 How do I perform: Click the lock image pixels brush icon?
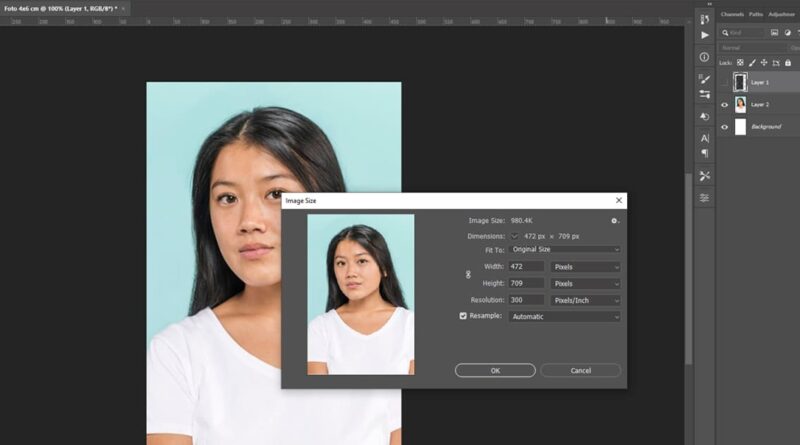pos(752,62)
